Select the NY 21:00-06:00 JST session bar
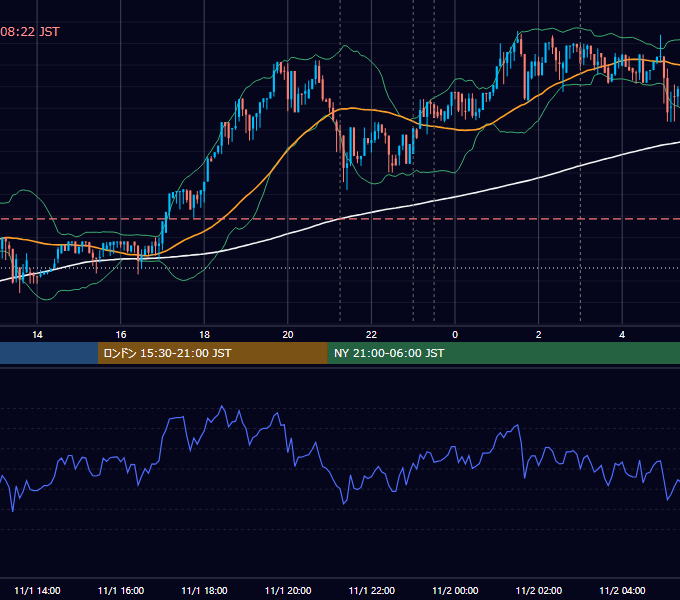This screenshot has height=600, width=680. point(503,353)
